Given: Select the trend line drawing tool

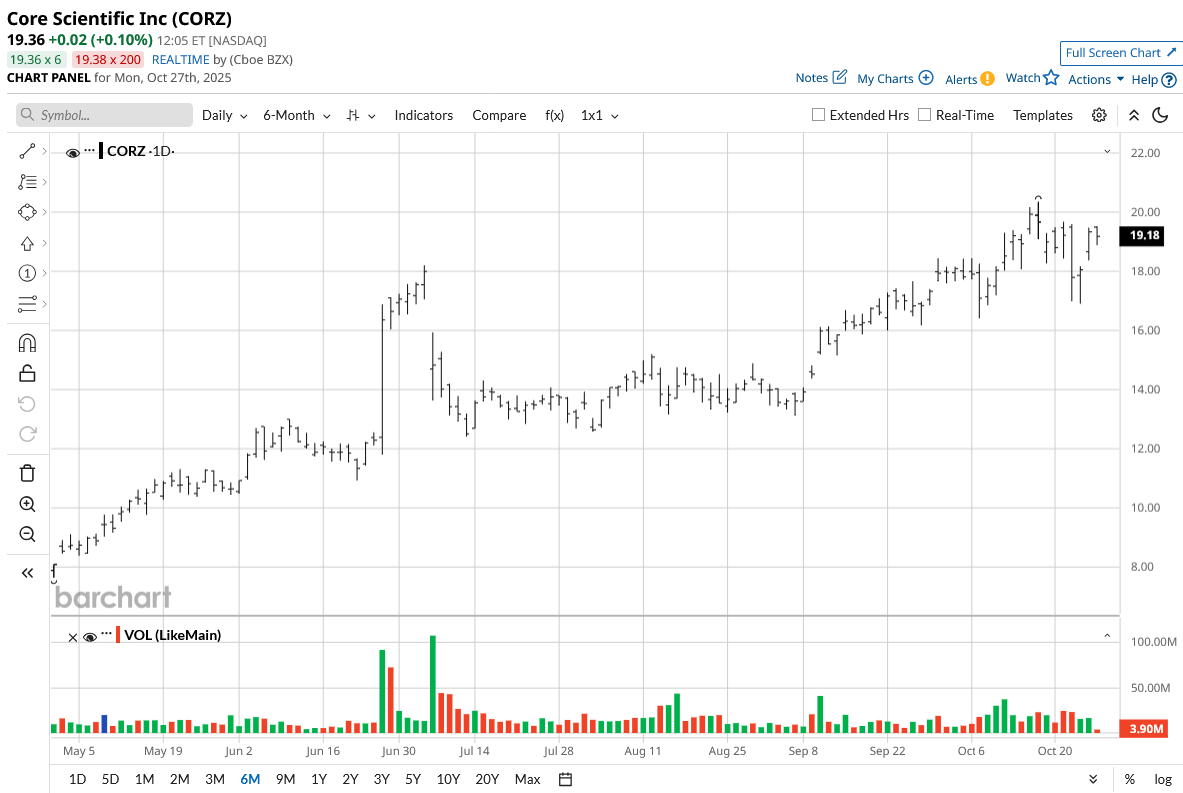Looking at the screenshot, I should (27, 152).
